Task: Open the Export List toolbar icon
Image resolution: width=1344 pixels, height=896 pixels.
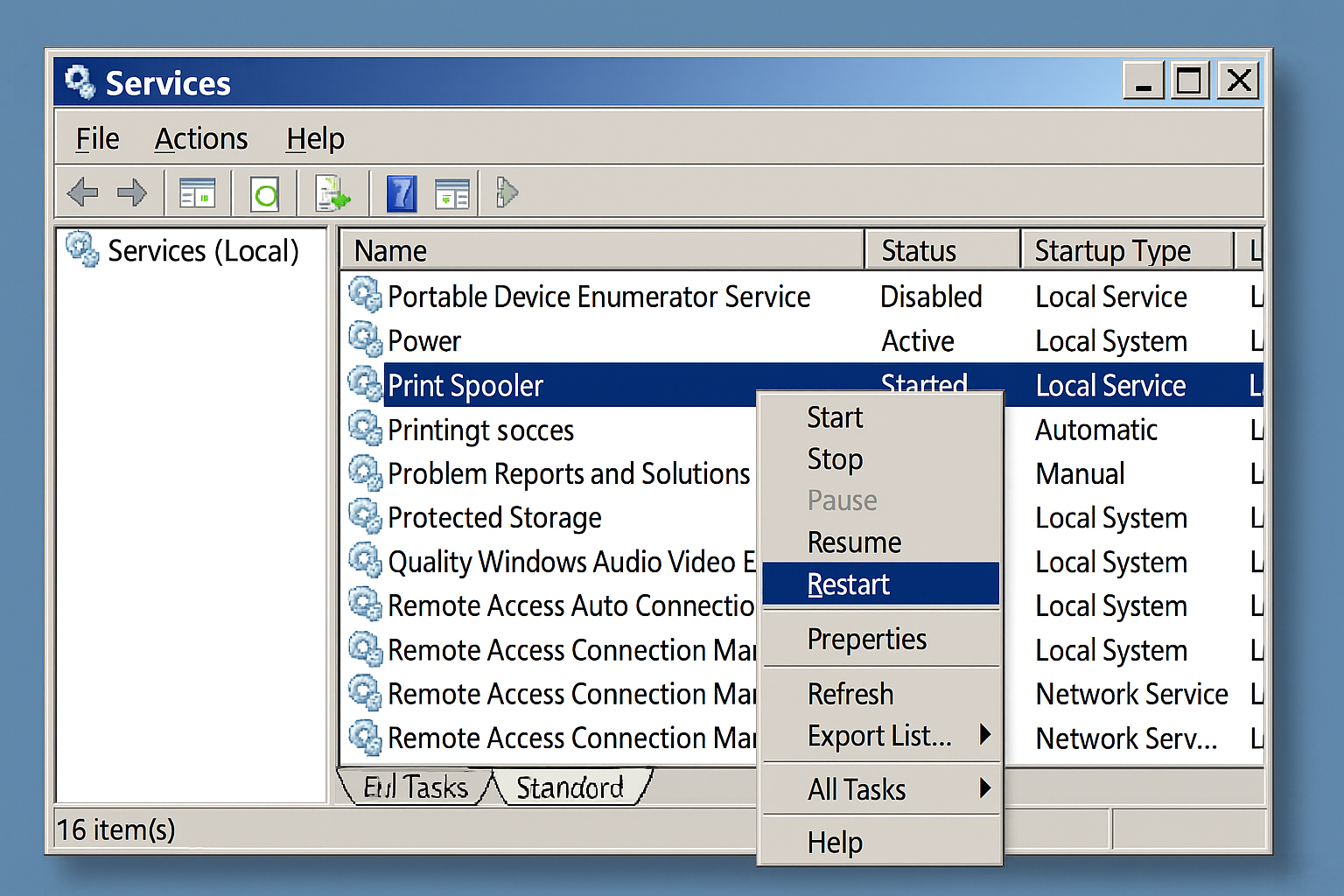Action: [334, 192]
